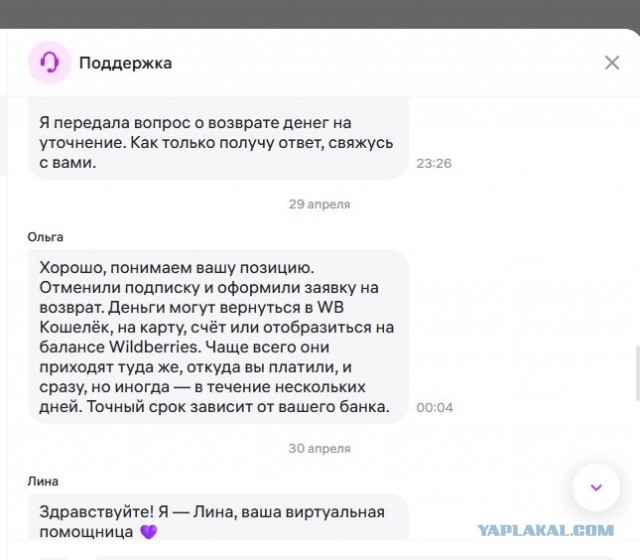This screenshot has height=560, width=640.
Task: Close the Поддержка chat window
Action: (x=612, y=63)
